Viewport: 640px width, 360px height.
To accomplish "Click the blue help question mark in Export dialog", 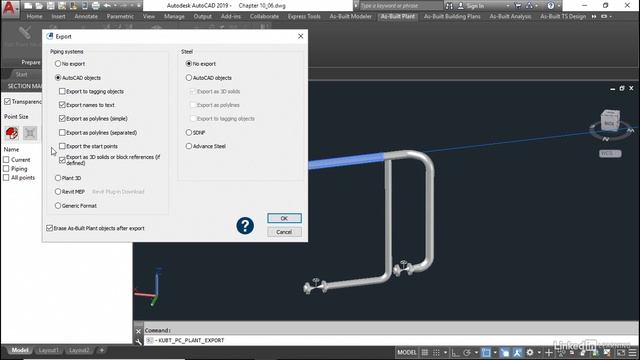I will (x=245, y=226).
